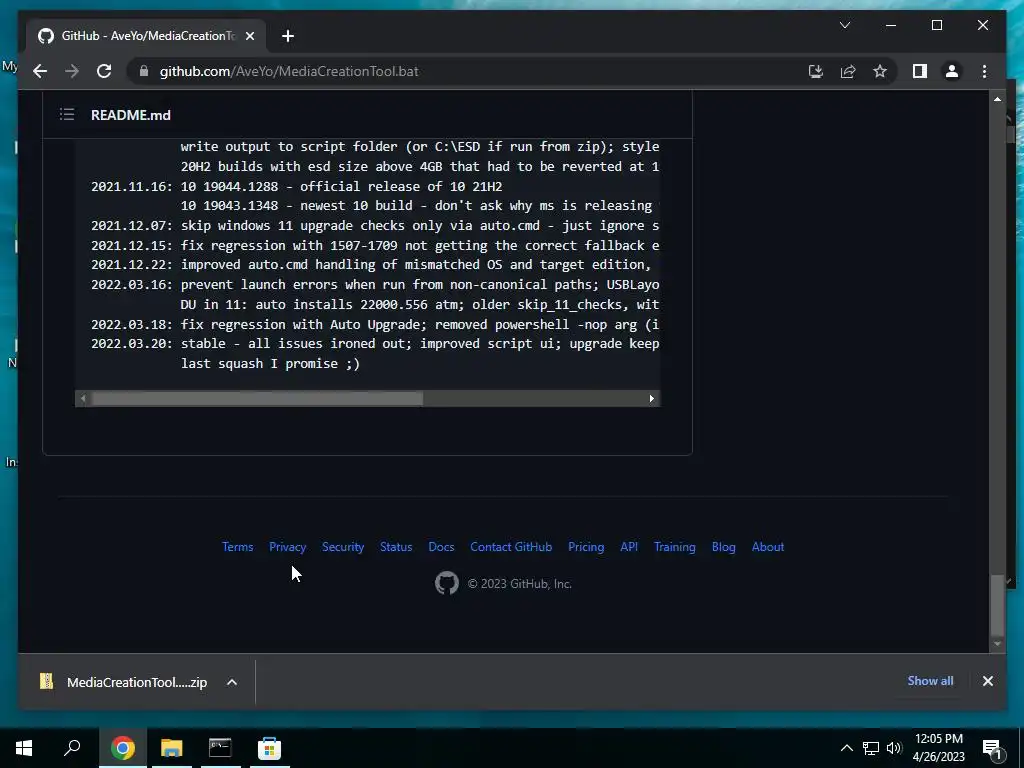Click the text '2021.11.16:' in the changelog
1024x768 pixels.
pos(131,186)
